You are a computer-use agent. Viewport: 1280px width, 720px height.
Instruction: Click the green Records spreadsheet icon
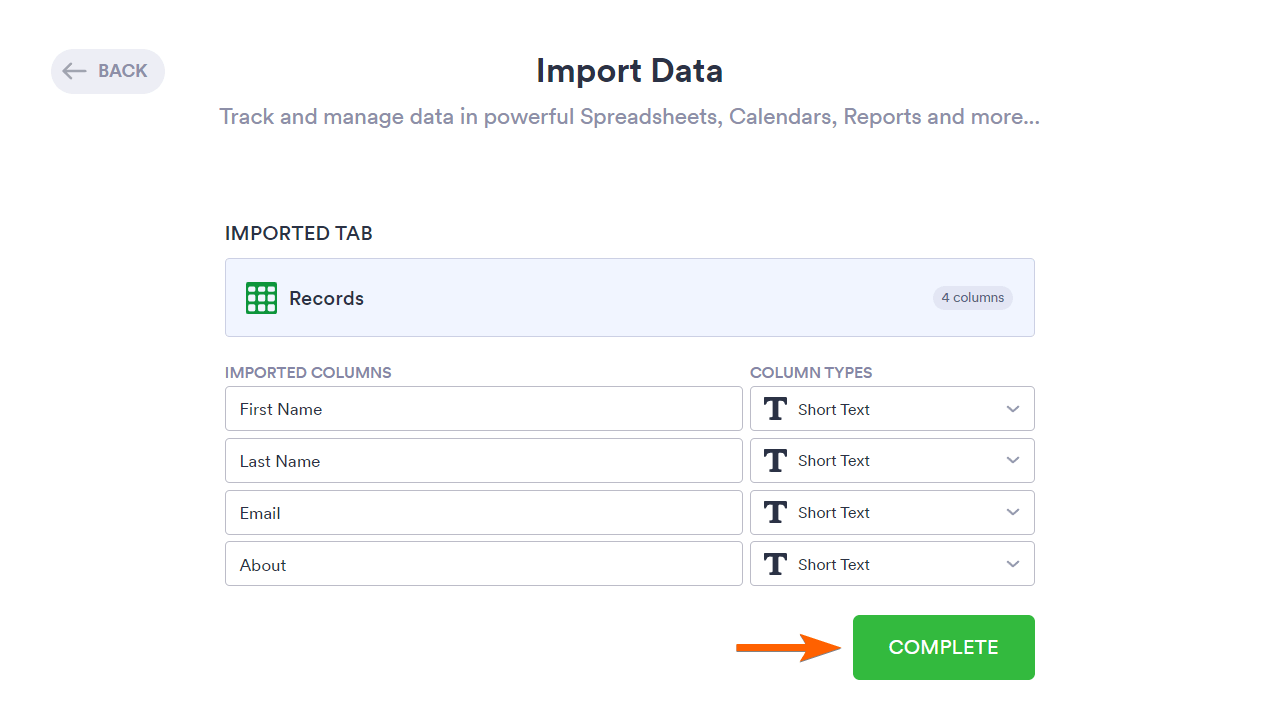pos(261,298)
